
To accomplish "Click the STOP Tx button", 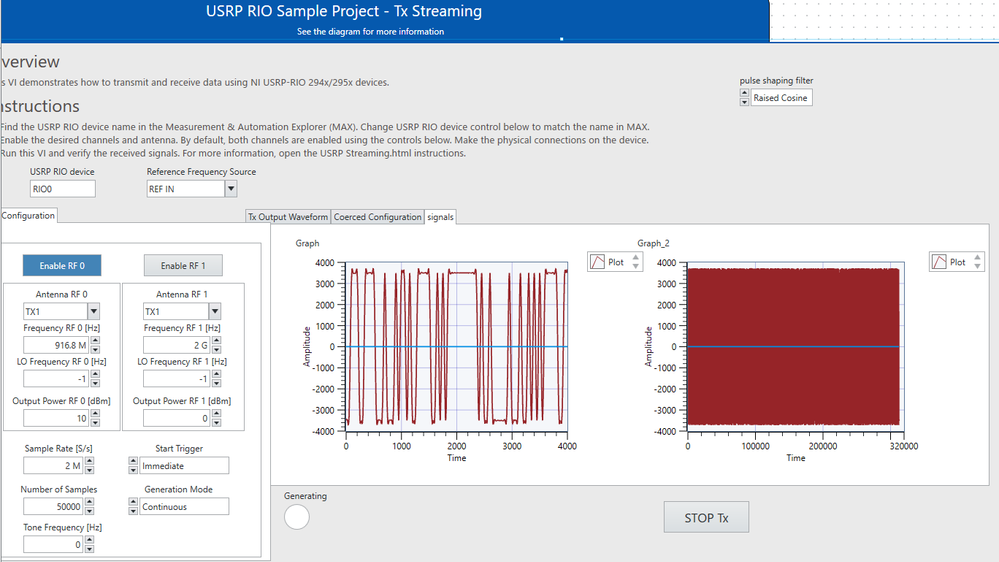I will [x=706, y=517].
